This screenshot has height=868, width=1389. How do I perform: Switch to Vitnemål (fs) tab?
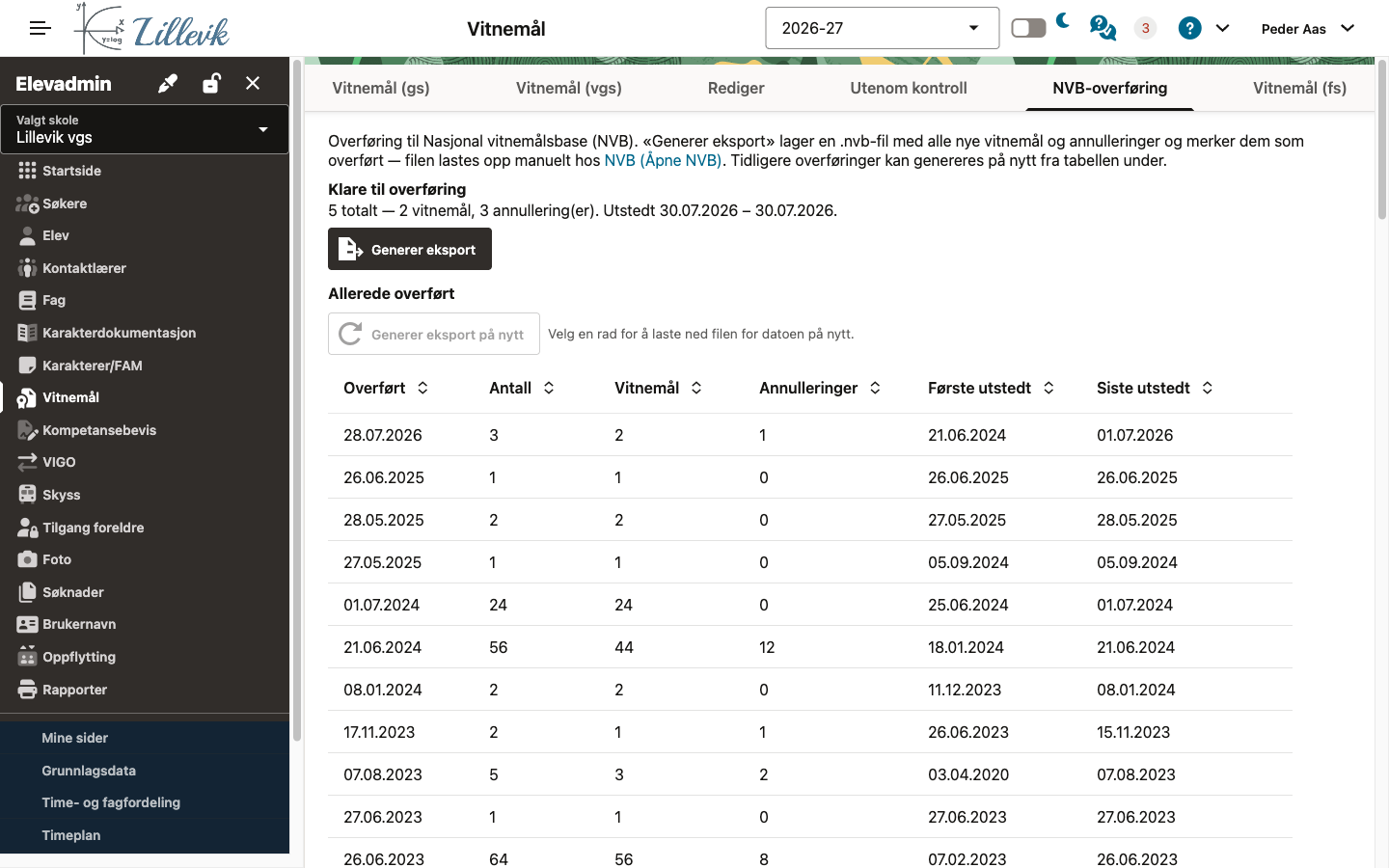click(1299, 88)
